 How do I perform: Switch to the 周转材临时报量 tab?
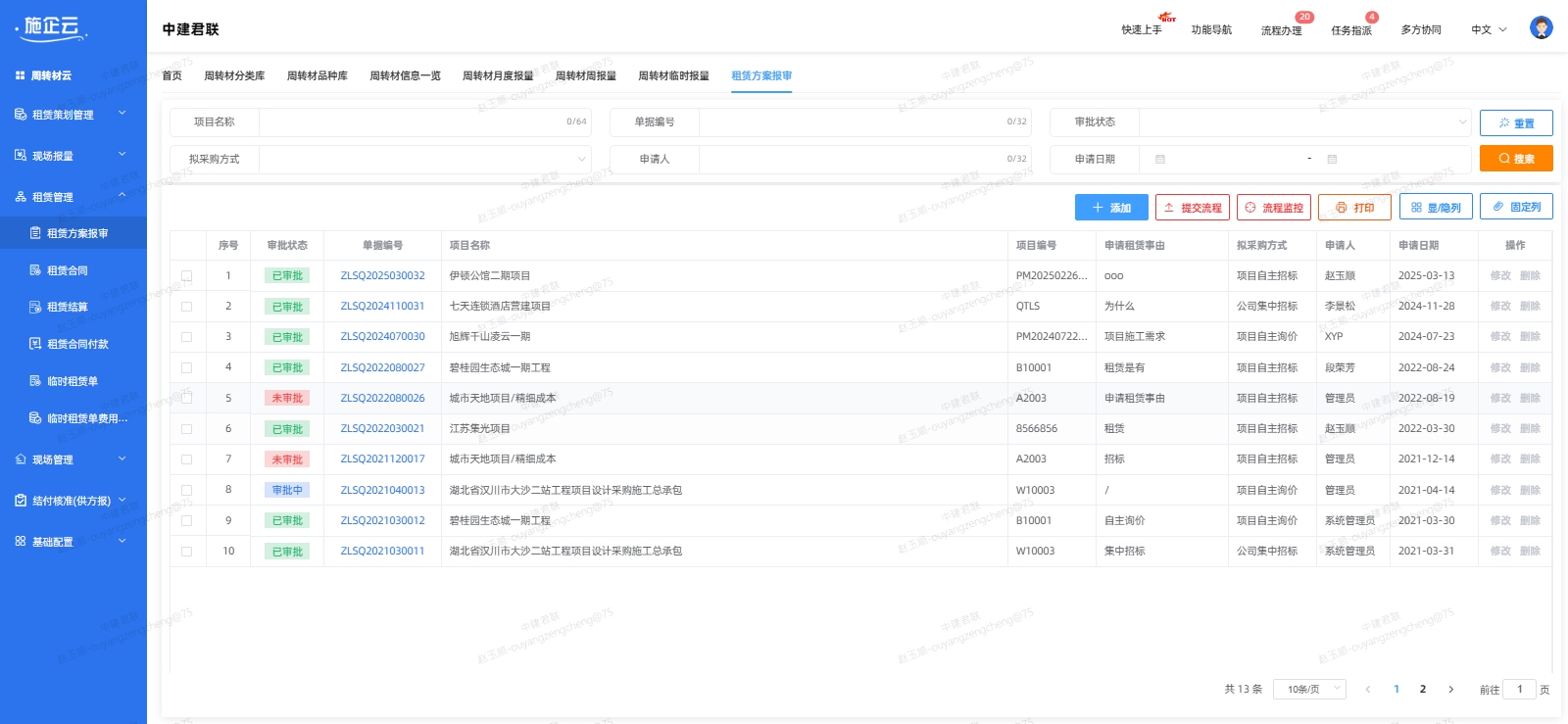click(674, 75)
